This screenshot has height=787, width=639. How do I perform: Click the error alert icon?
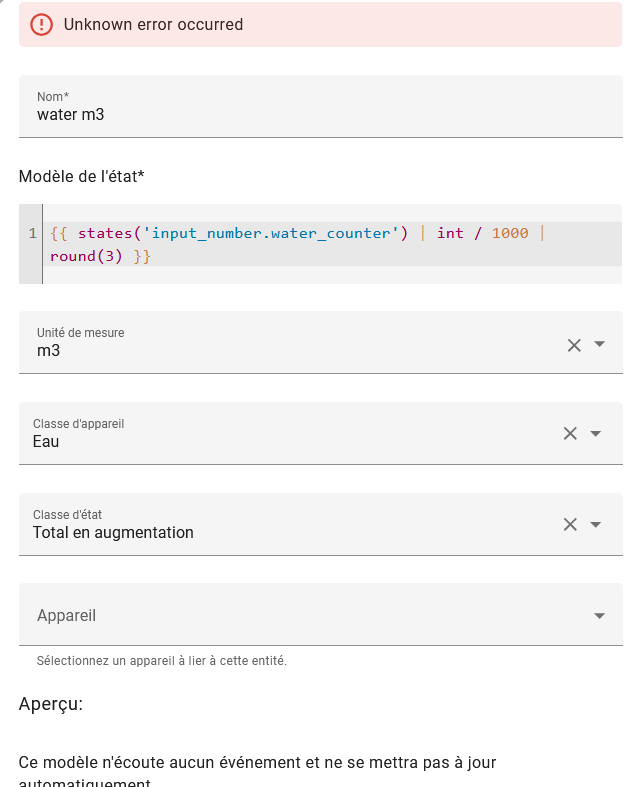[x=41, y=25]
